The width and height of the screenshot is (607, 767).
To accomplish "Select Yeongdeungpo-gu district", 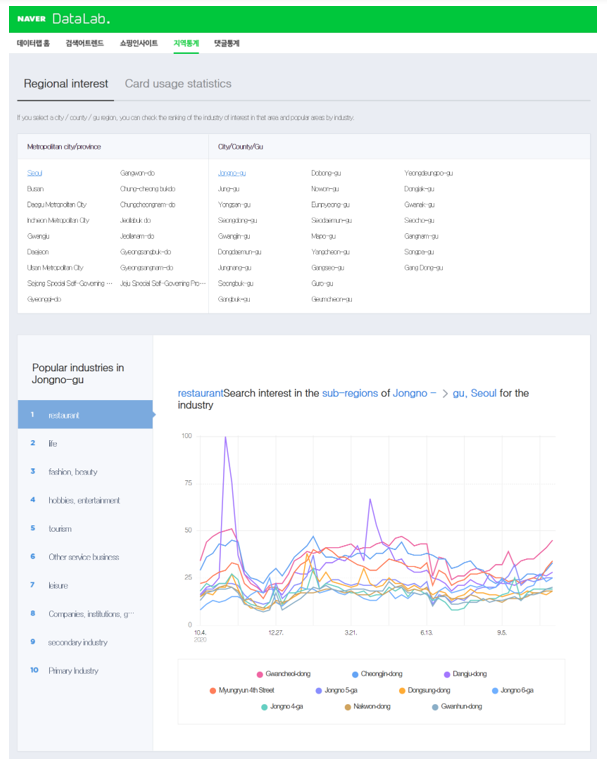I will point(428,173).
